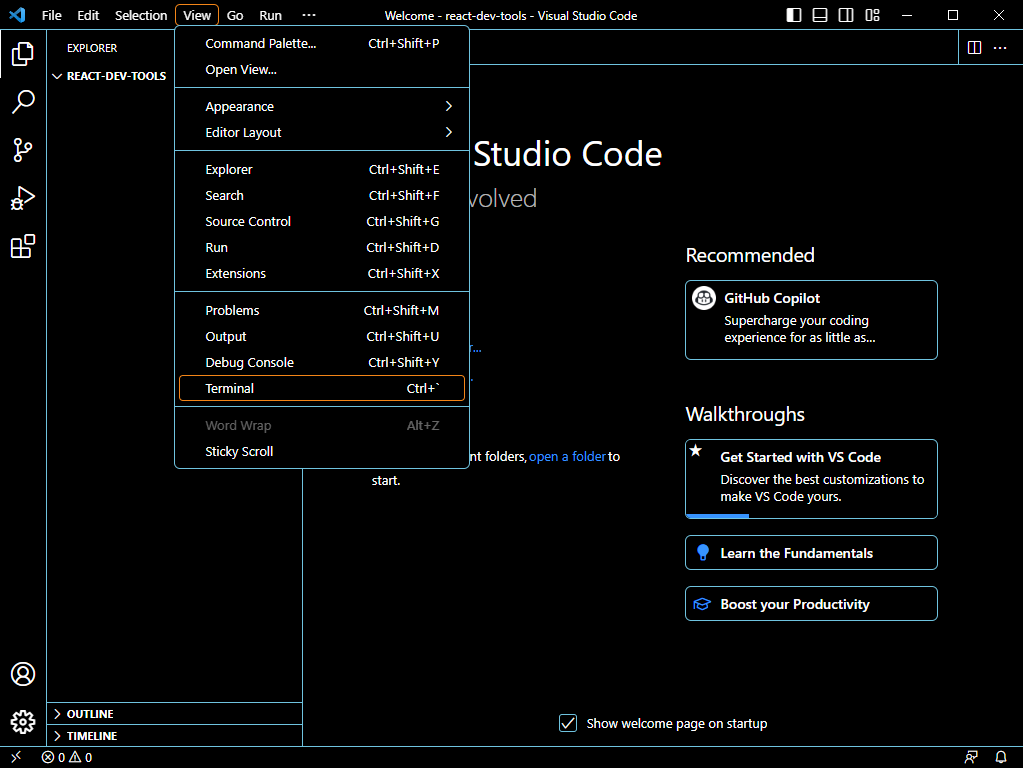Open the Go menu
The width and height of the screenshot is (1023, 768).
pos(235,15)
